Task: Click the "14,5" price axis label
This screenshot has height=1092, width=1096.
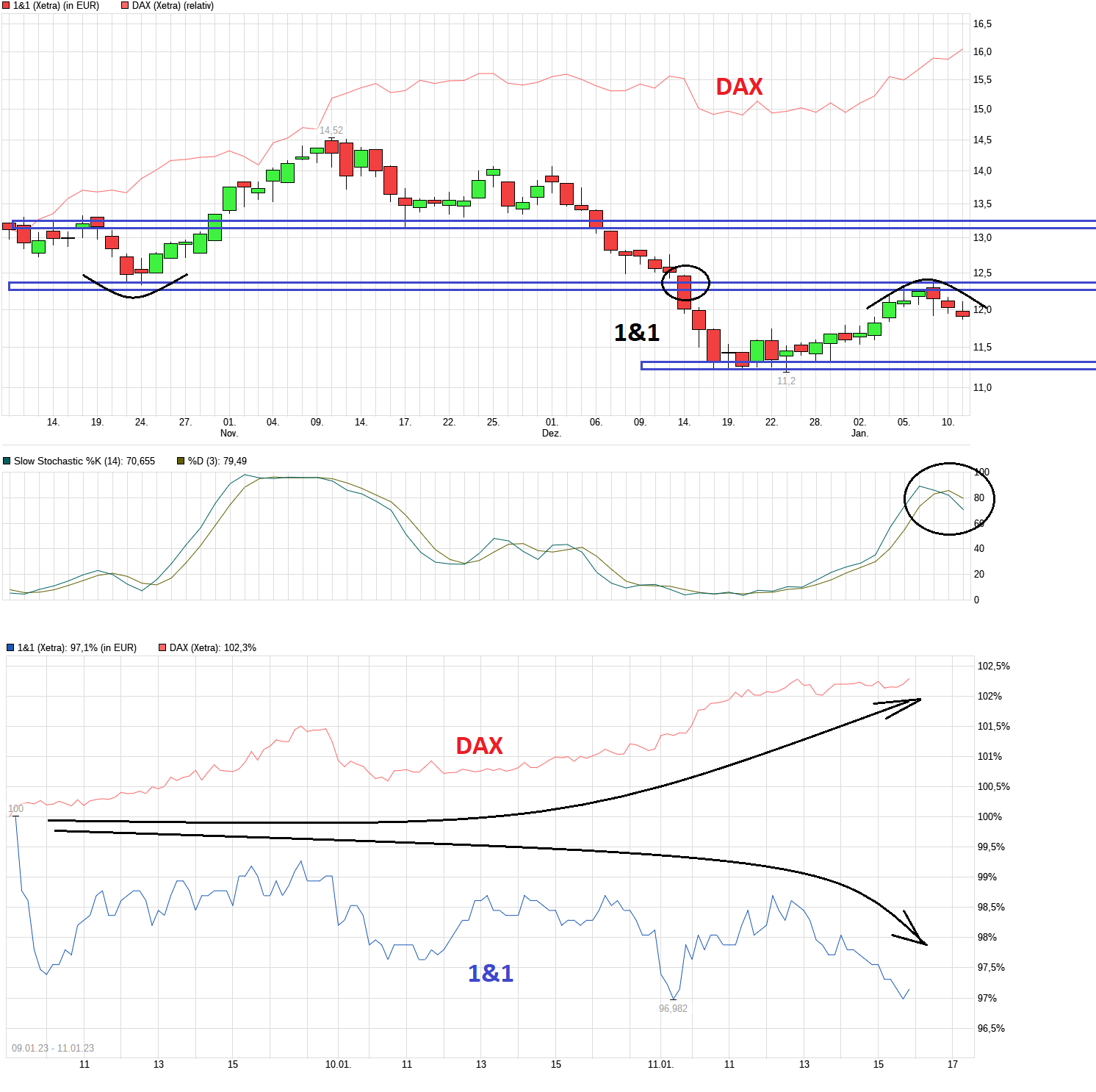Action: [982, 140]
